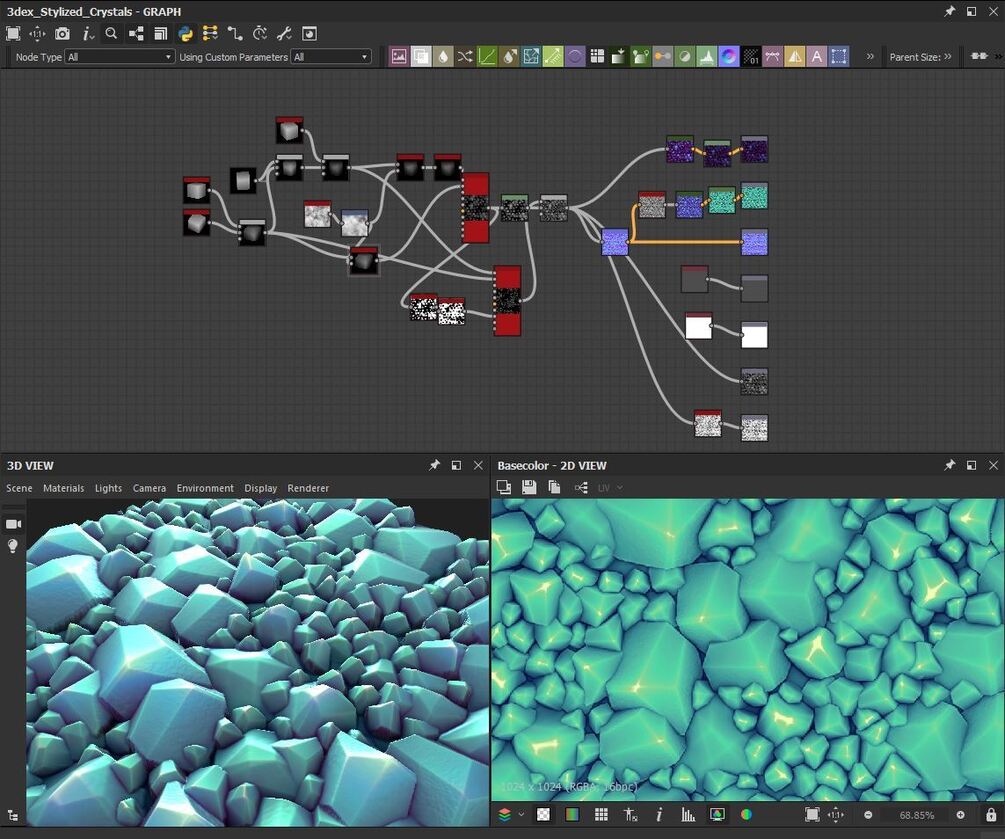Open the Camera menu
The image size is (1005, 839).
(149, 488)
